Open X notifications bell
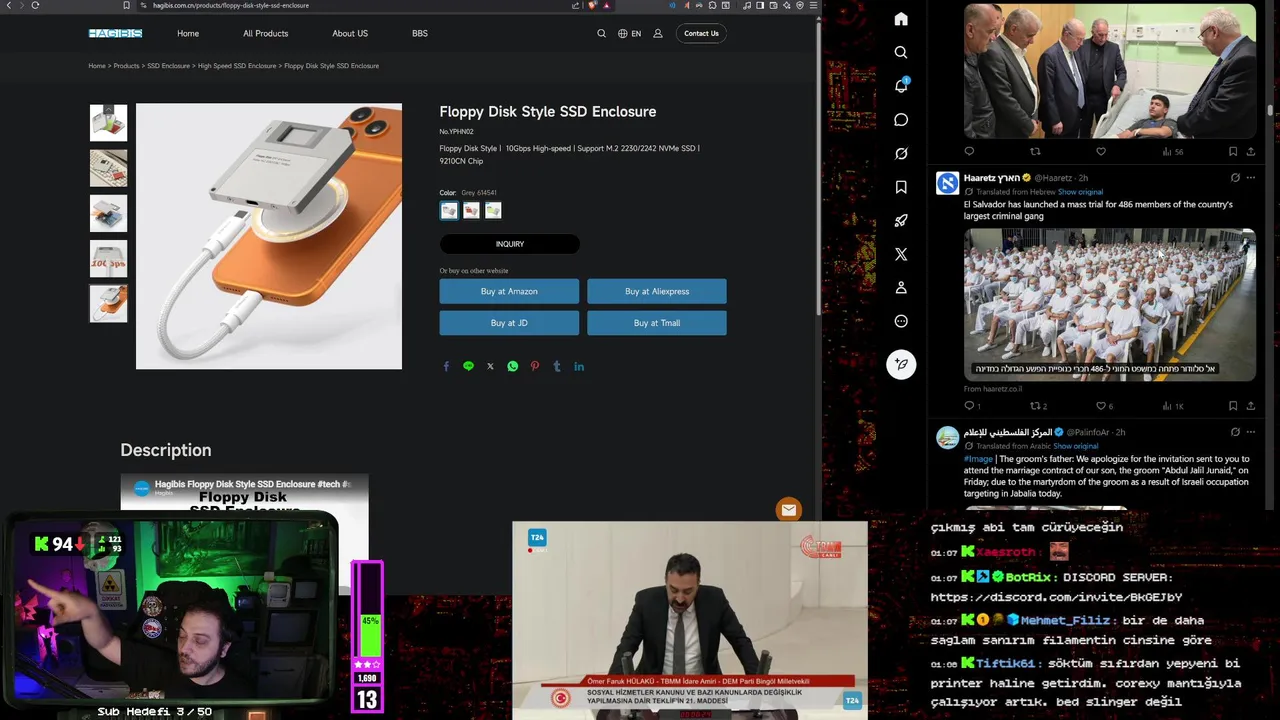Image resolution: width=1280 pixels, height=720 pixels. (901, 86)
